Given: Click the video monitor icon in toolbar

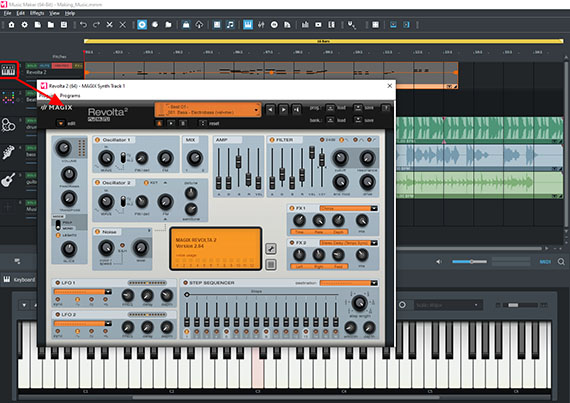Looking at the screenshot, I should pyautogui.click(x=318, y=25).
